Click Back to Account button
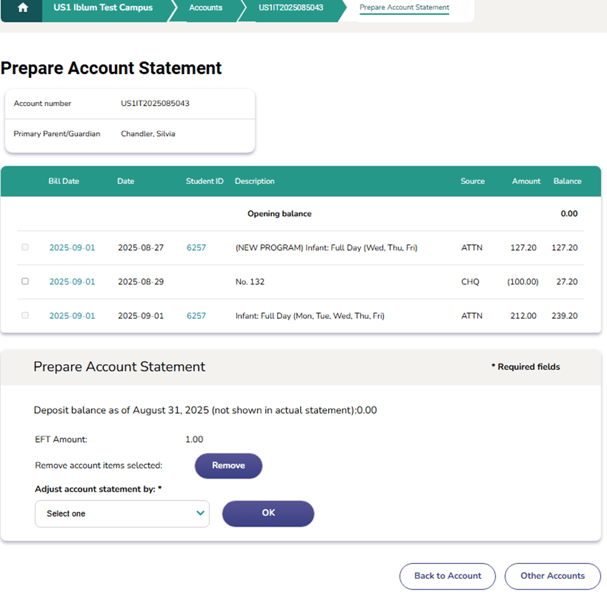The image size is (607, 592). pos(448,576)
